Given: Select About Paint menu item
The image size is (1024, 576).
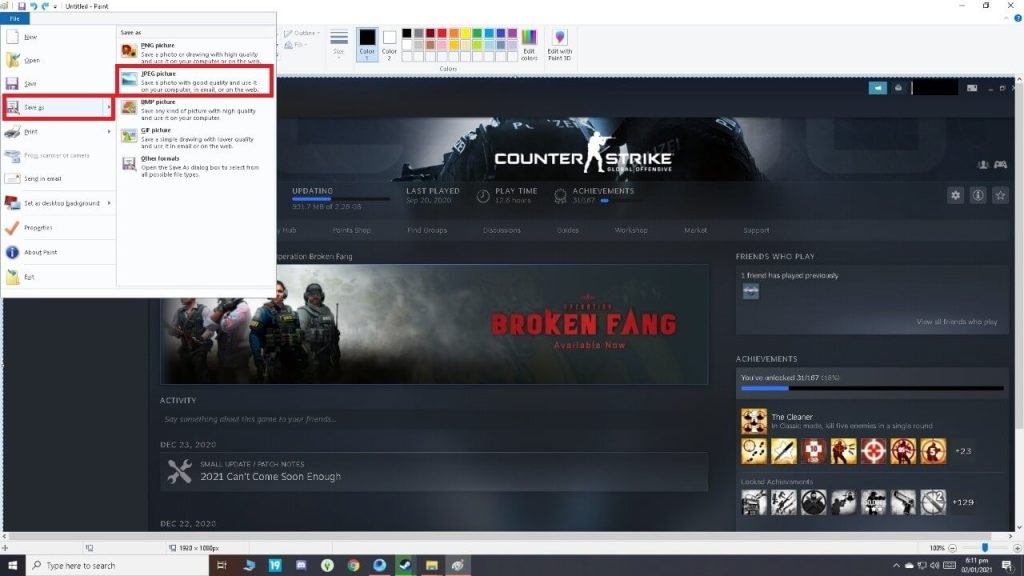Looking at the screenshot, I should (x=59, y=252).
